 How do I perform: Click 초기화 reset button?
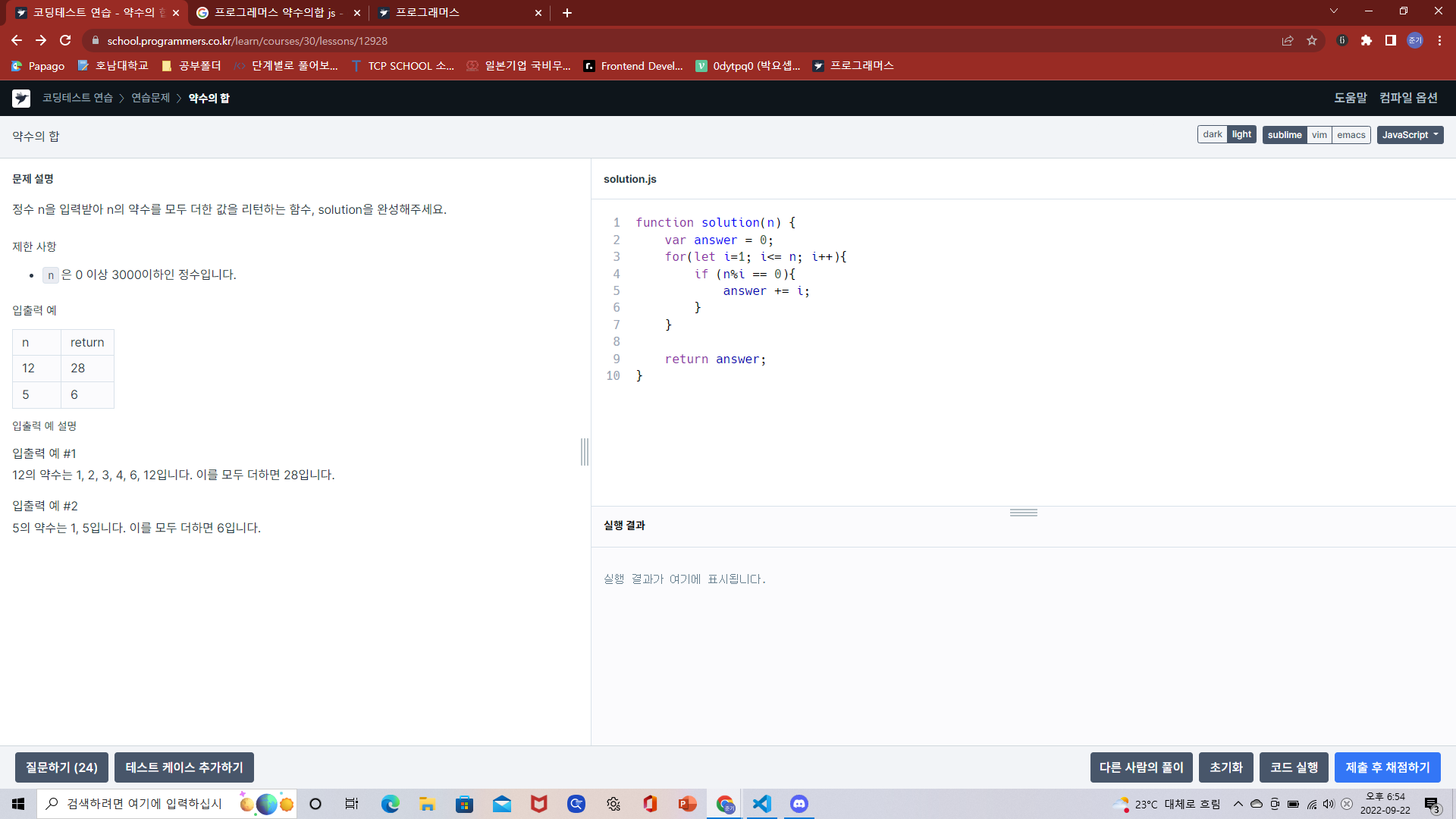[x=1226, y=767]
